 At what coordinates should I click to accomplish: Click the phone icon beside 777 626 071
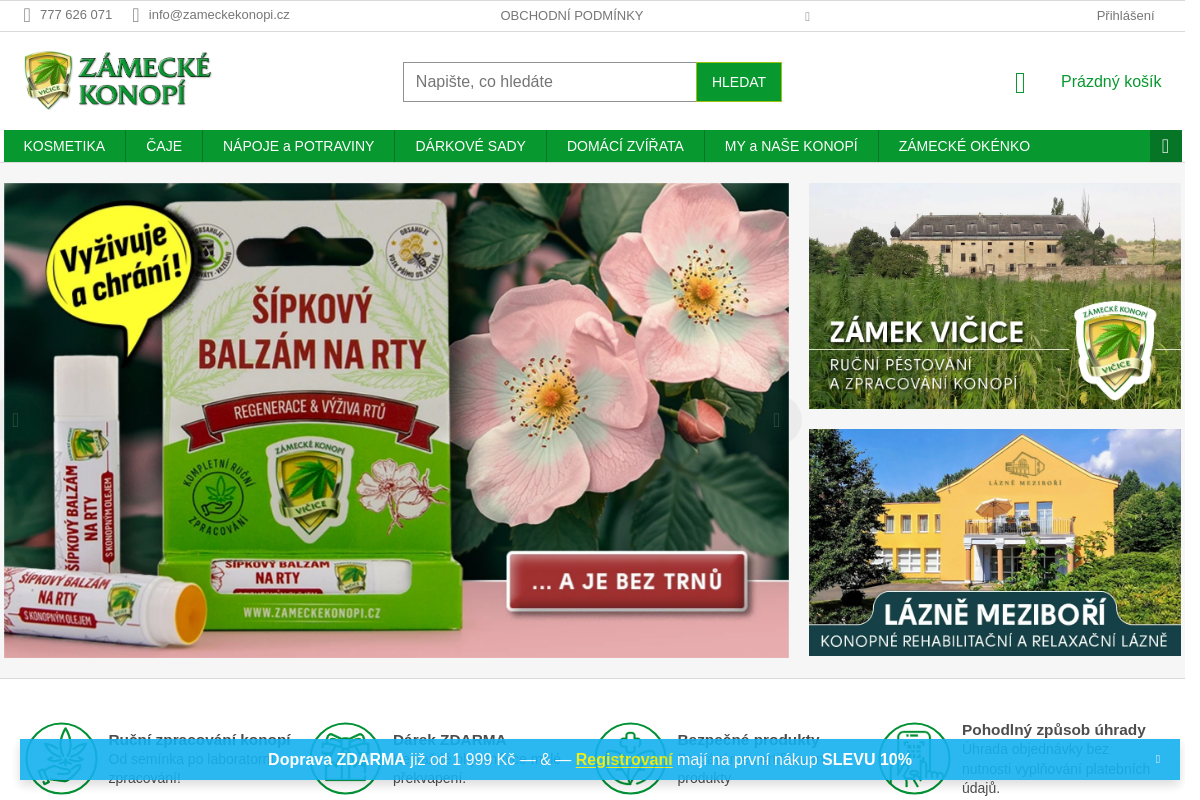click(27, 15)
